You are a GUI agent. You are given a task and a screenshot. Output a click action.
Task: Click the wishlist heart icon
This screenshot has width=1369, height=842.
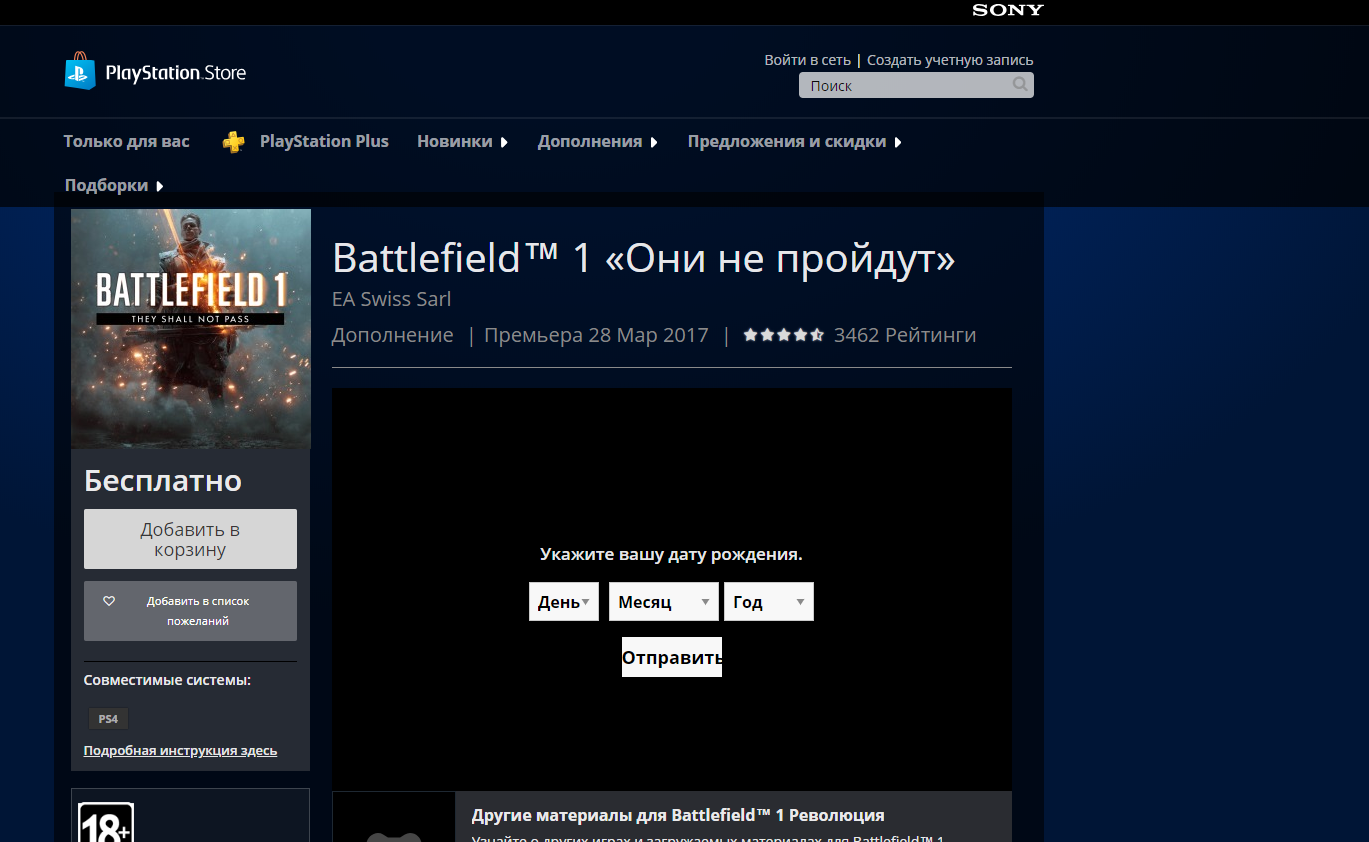pos(109,601)
